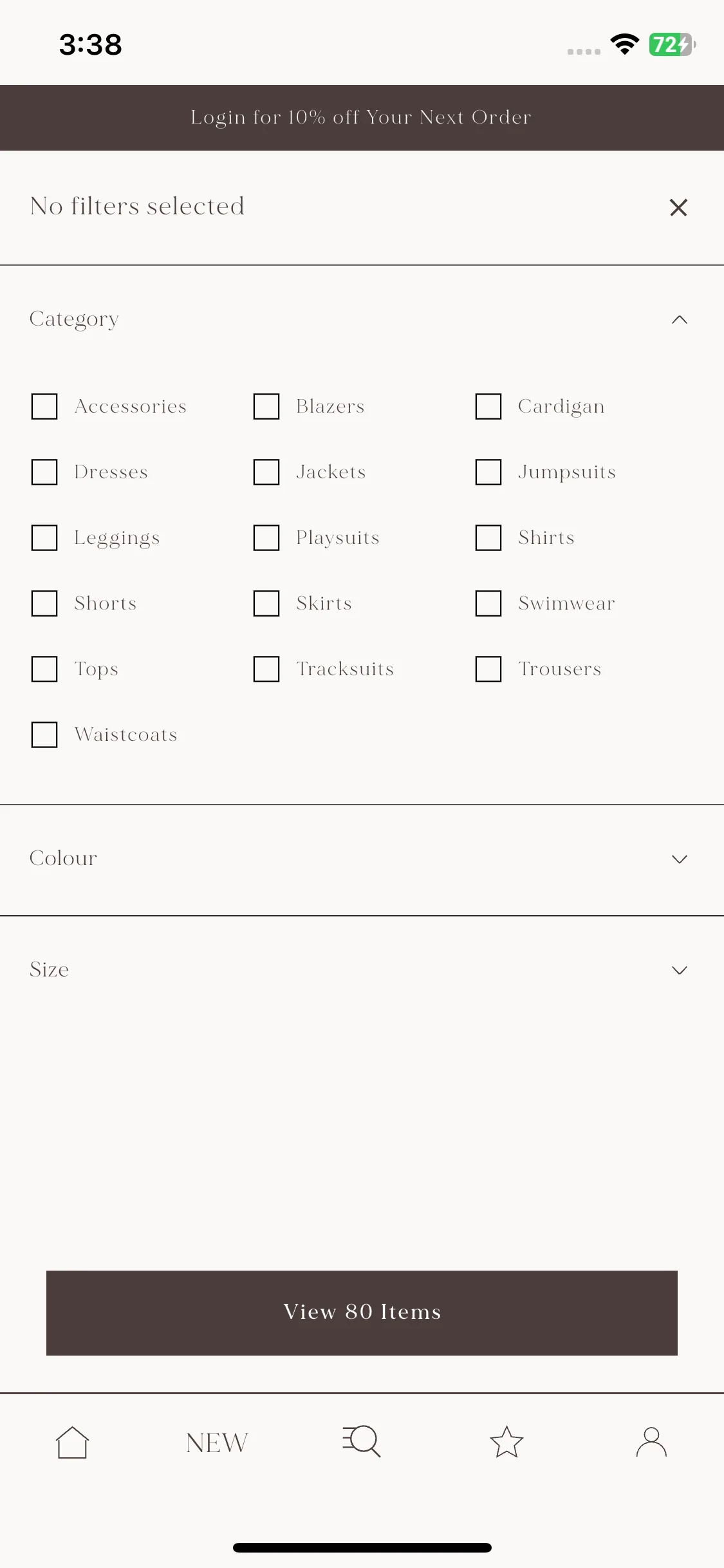Tap the Wi-Fi status icon
Image resolution: width=724 pixels, height=1568 pixels.
click(x=624, y=44)
